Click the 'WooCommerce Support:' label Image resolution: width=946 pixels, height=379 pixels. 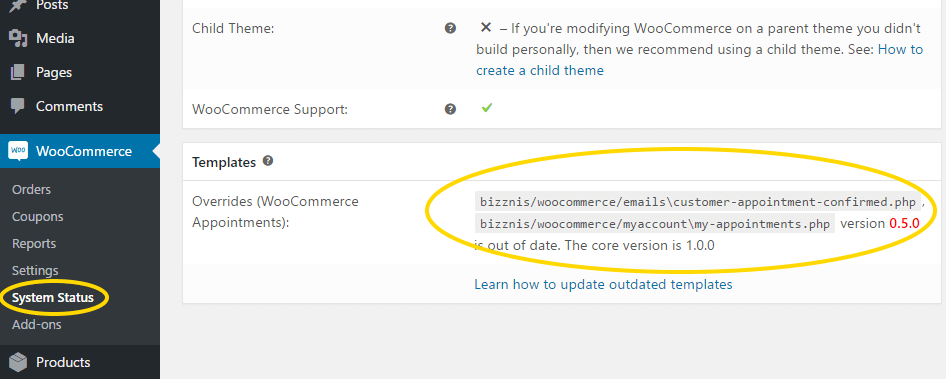pos(270,110)
